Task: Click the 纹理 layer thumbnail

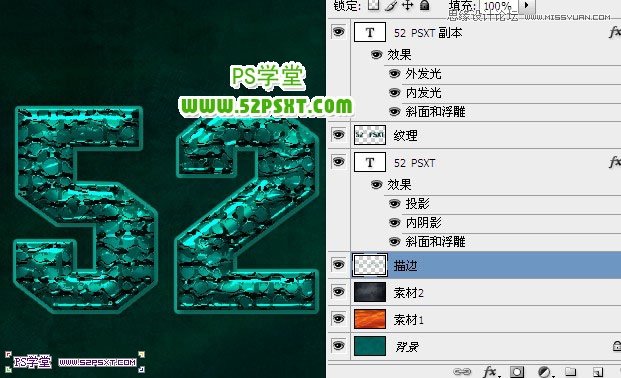Action: click(x=370, y=135)
